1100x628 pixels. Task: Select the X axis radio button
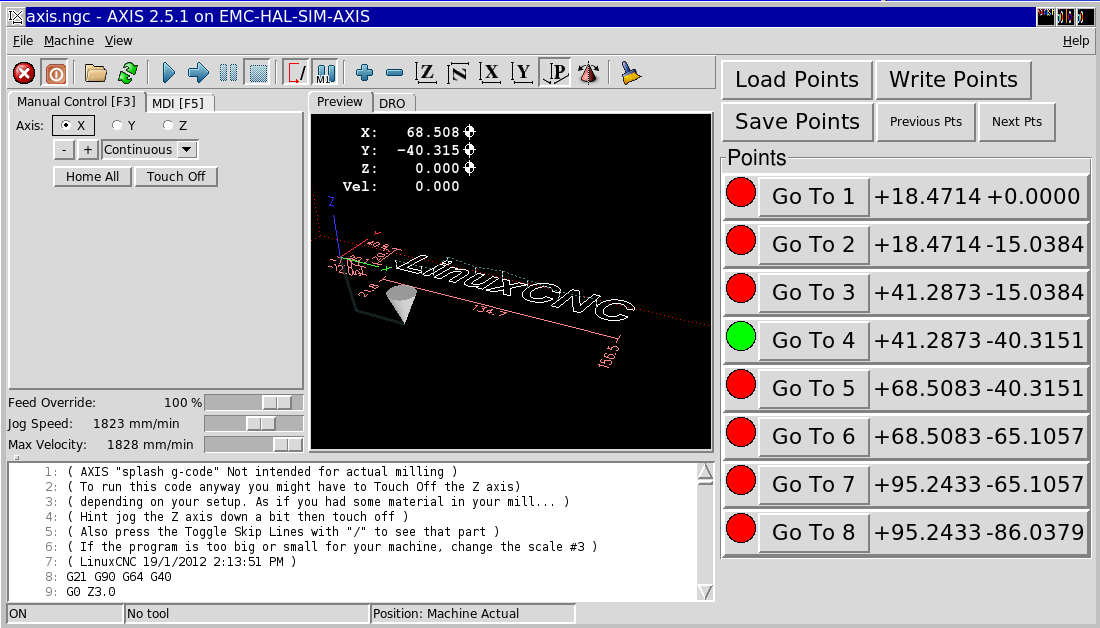click(73, 126)
